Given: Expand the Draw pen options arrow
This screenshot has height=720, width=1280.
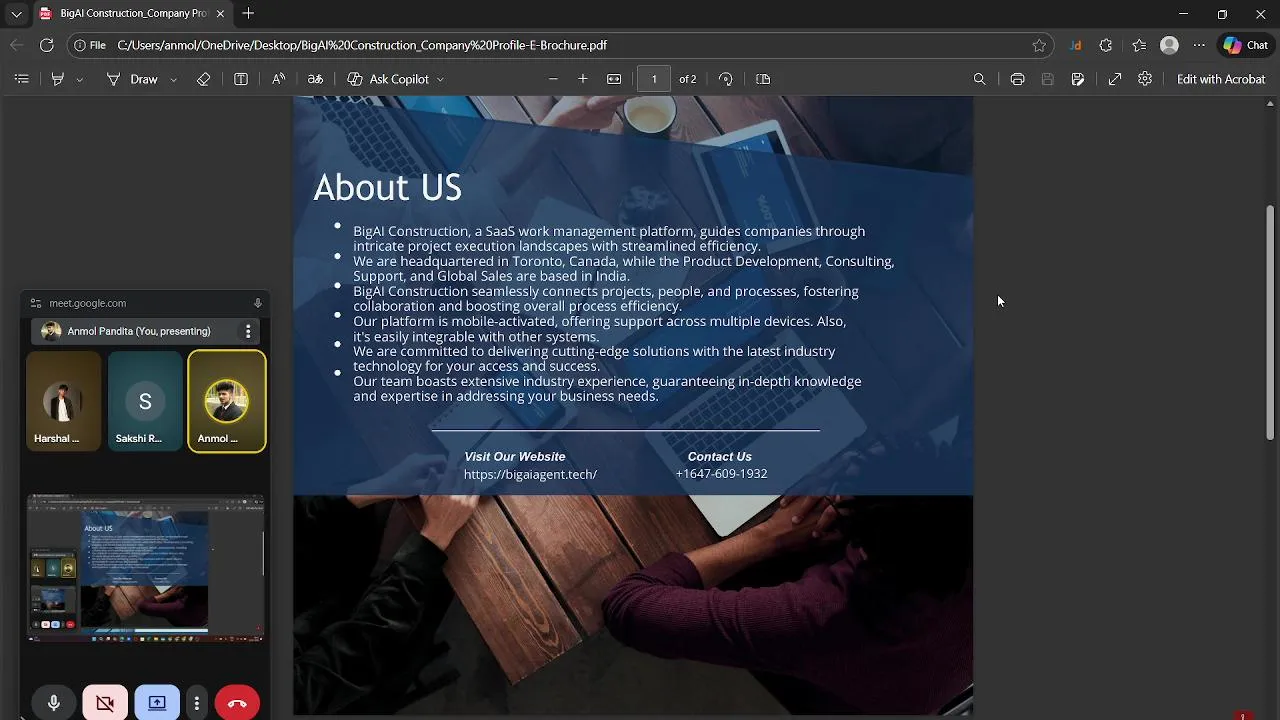Looking at the screenshot, I should click(173, 79).
